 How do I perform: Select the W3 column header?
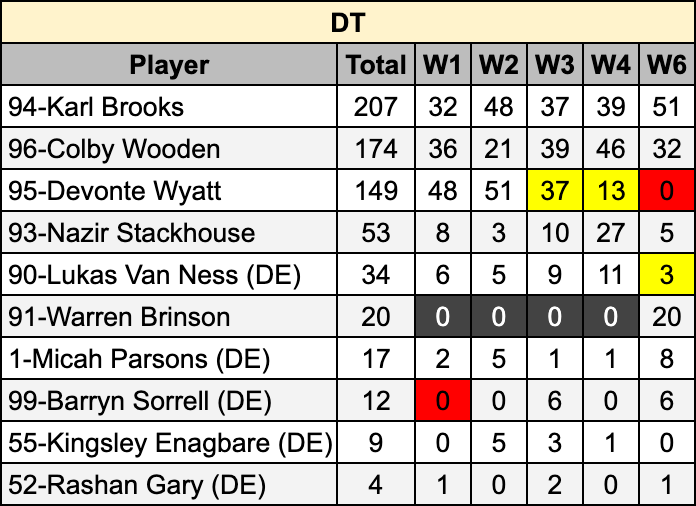(x=554, y=65)
